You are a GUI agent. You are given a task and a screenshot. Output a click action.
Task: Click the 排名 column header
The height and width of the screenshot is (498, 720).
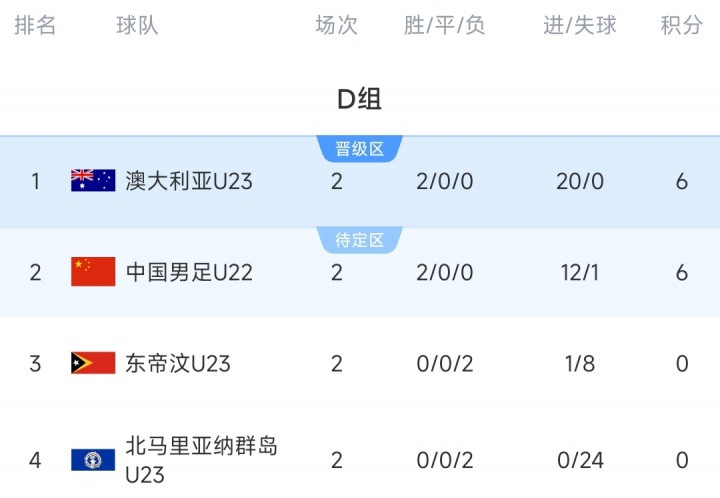(x=36, y=26)
